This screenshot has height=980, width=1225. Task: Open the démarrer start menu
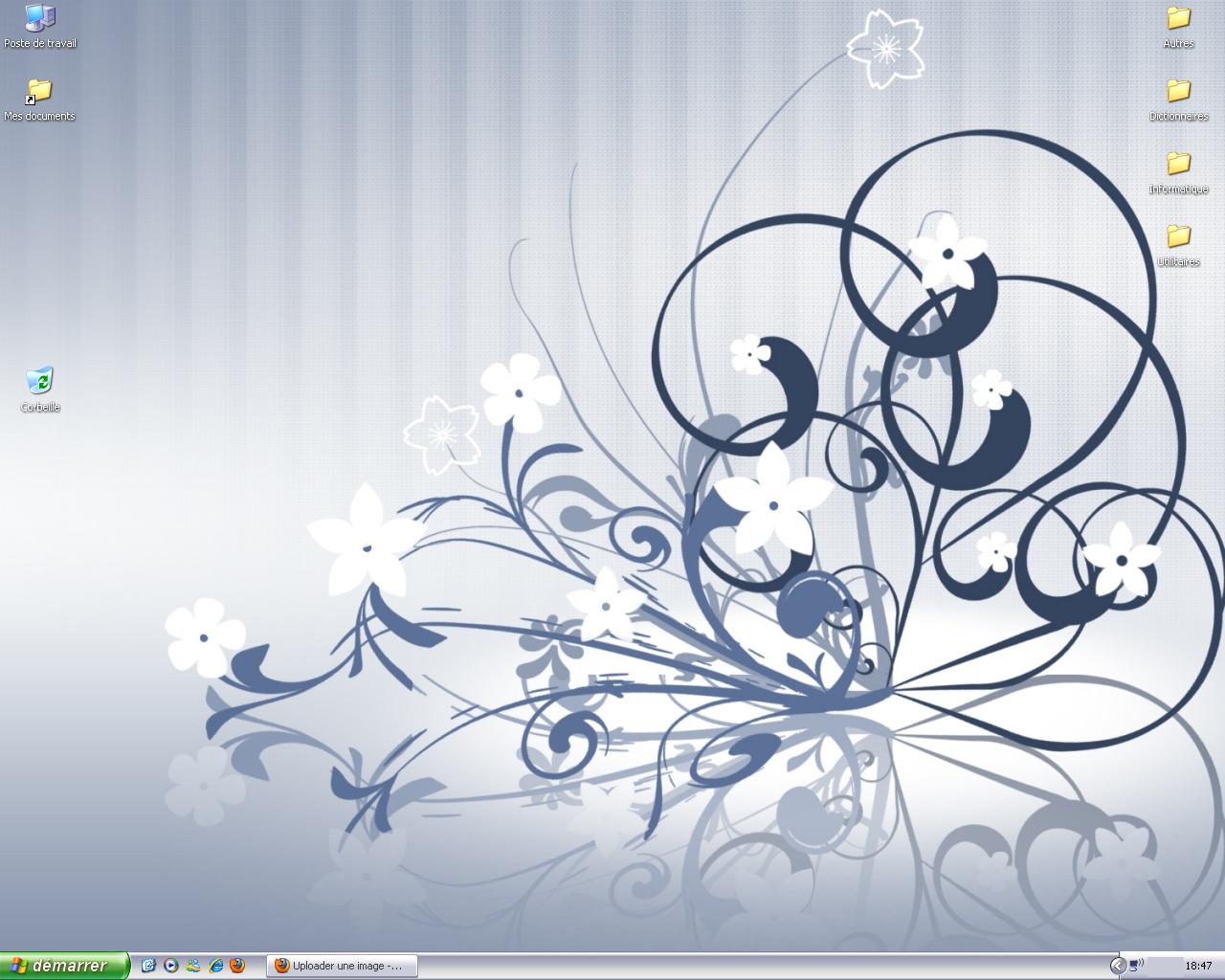[63, 966]
